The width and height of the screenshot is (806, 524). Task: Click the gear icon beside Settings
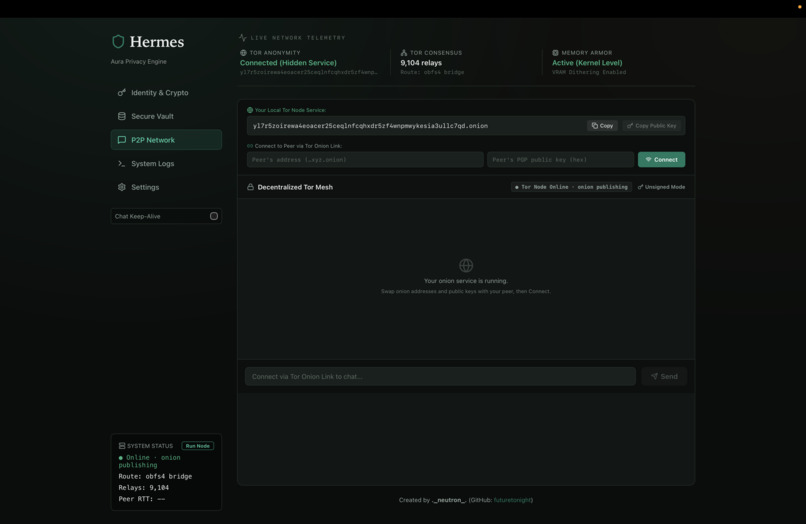pos(122,187)
